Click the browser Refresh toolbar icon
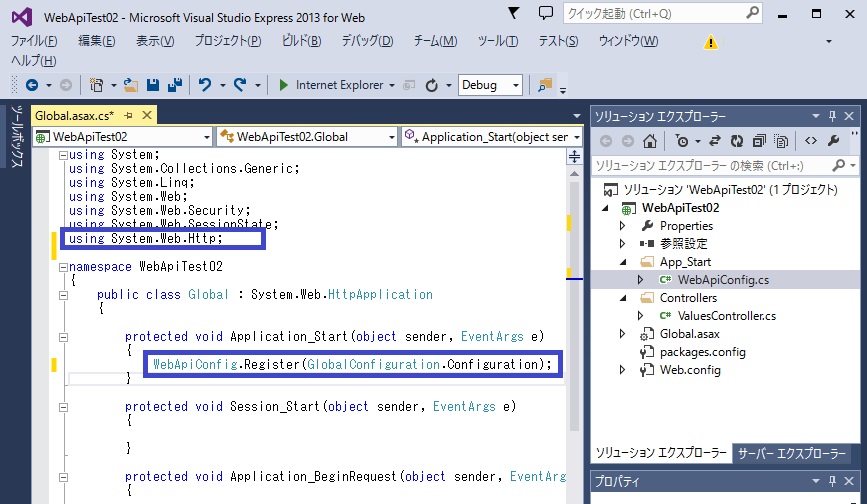The image size is (867, 504). [x=432, y=85]
